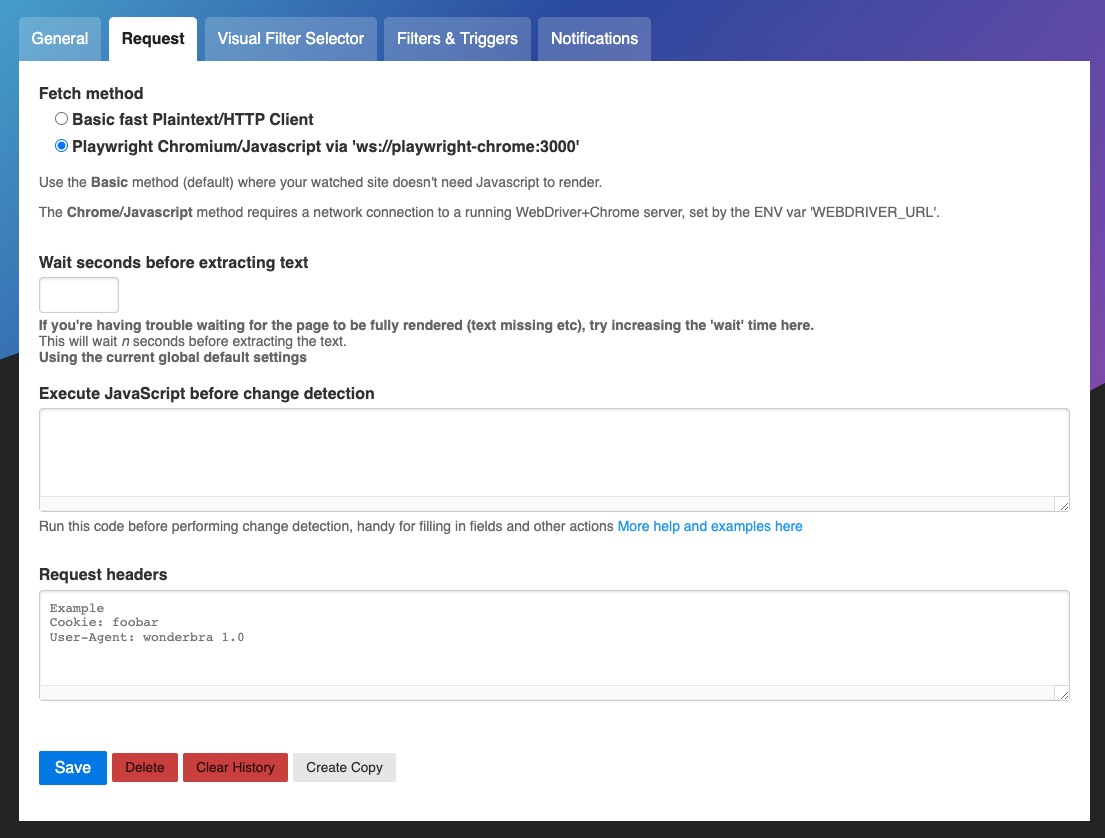Open the Notifications tab
Image resolution: width=1105 pixels, height=838 pixels.
click(594, 39)
